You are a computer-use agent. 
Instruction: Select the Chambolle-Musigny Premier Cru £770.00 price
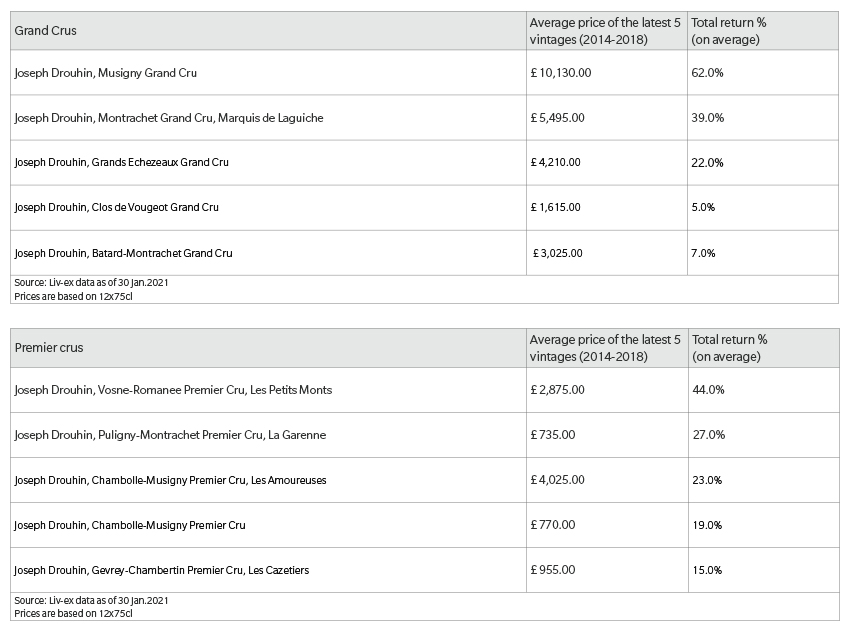coord(552,525)
